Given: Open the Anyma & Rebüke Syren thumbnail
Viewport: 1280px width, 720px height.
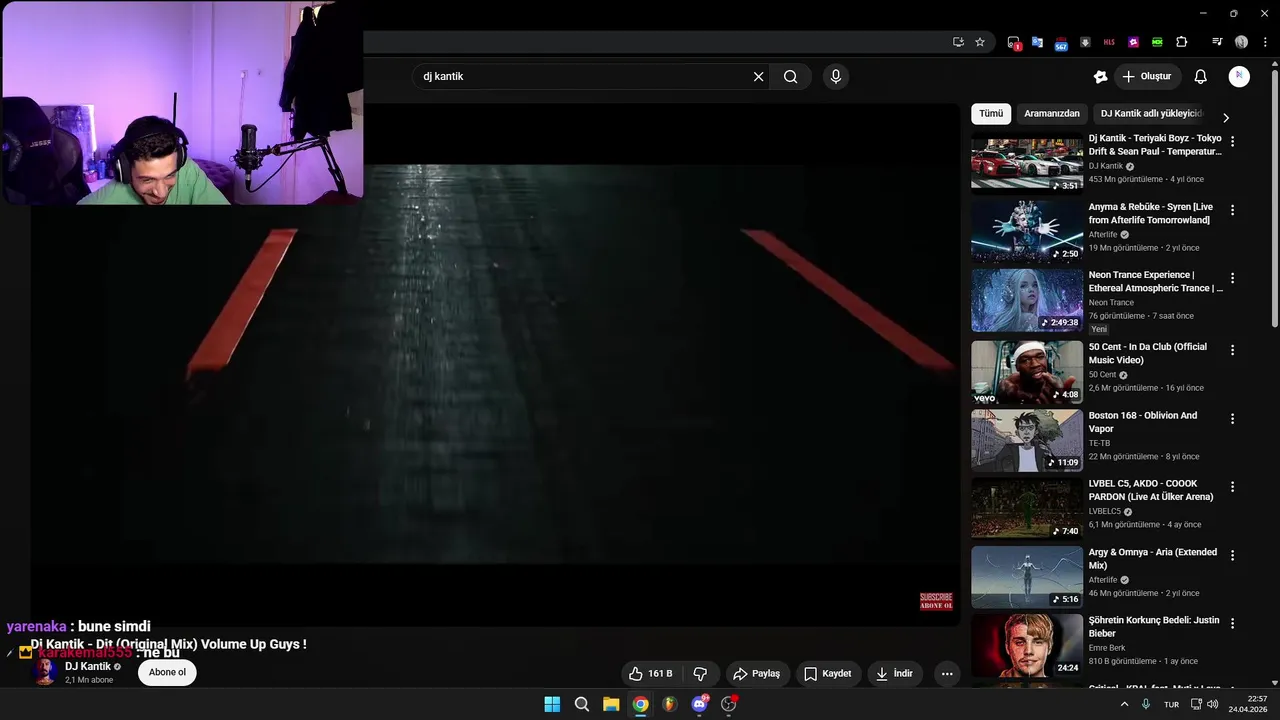Looking at the screenshot, I should coord(1027,232).
